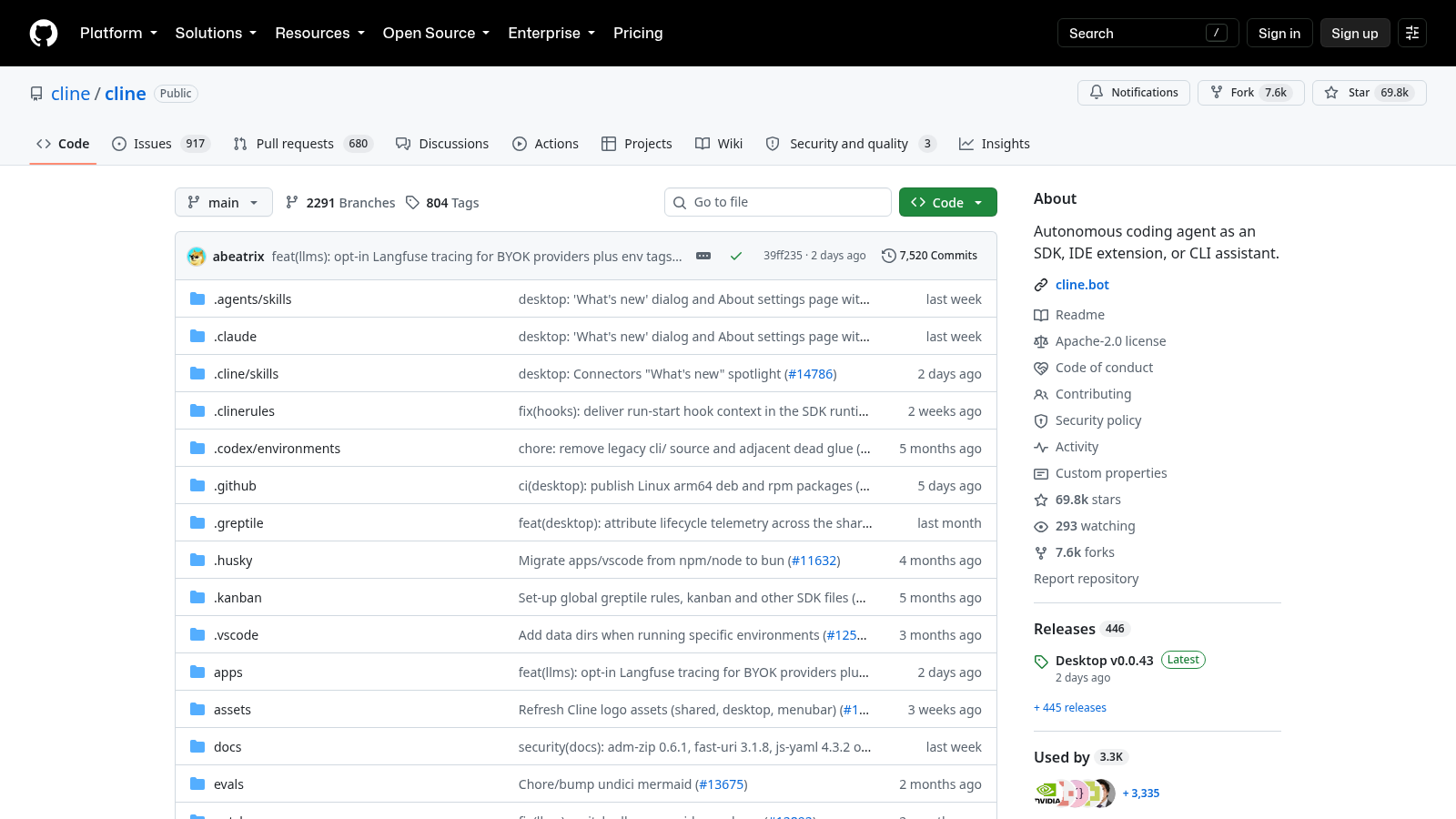The width and height of the screenshot is (1456, 819).
Task: Click the commit ellipsis expand icon
Action: (x=703, y=256)
